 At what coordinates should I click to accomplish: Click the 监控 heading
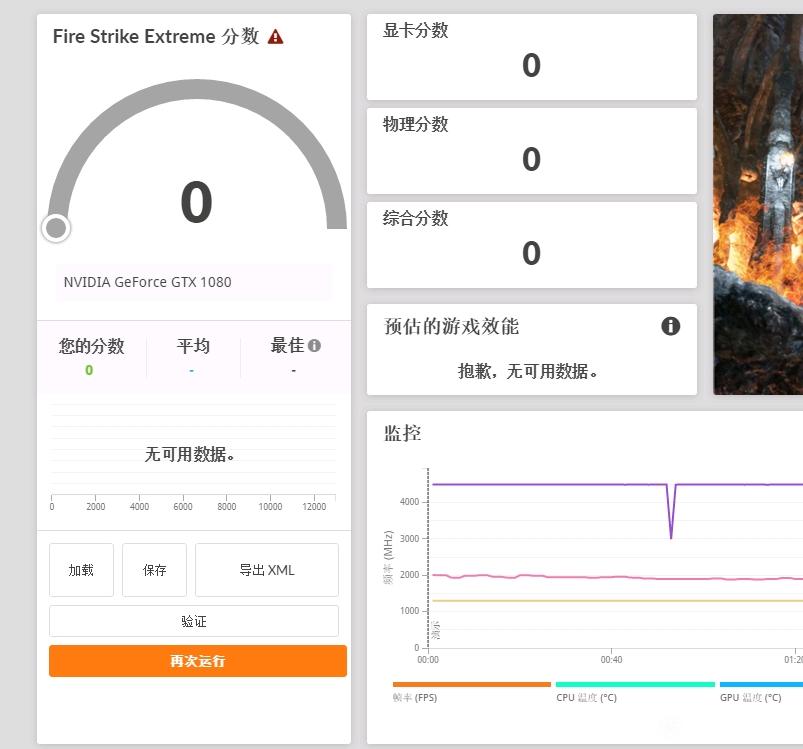(x=403, y=433)
